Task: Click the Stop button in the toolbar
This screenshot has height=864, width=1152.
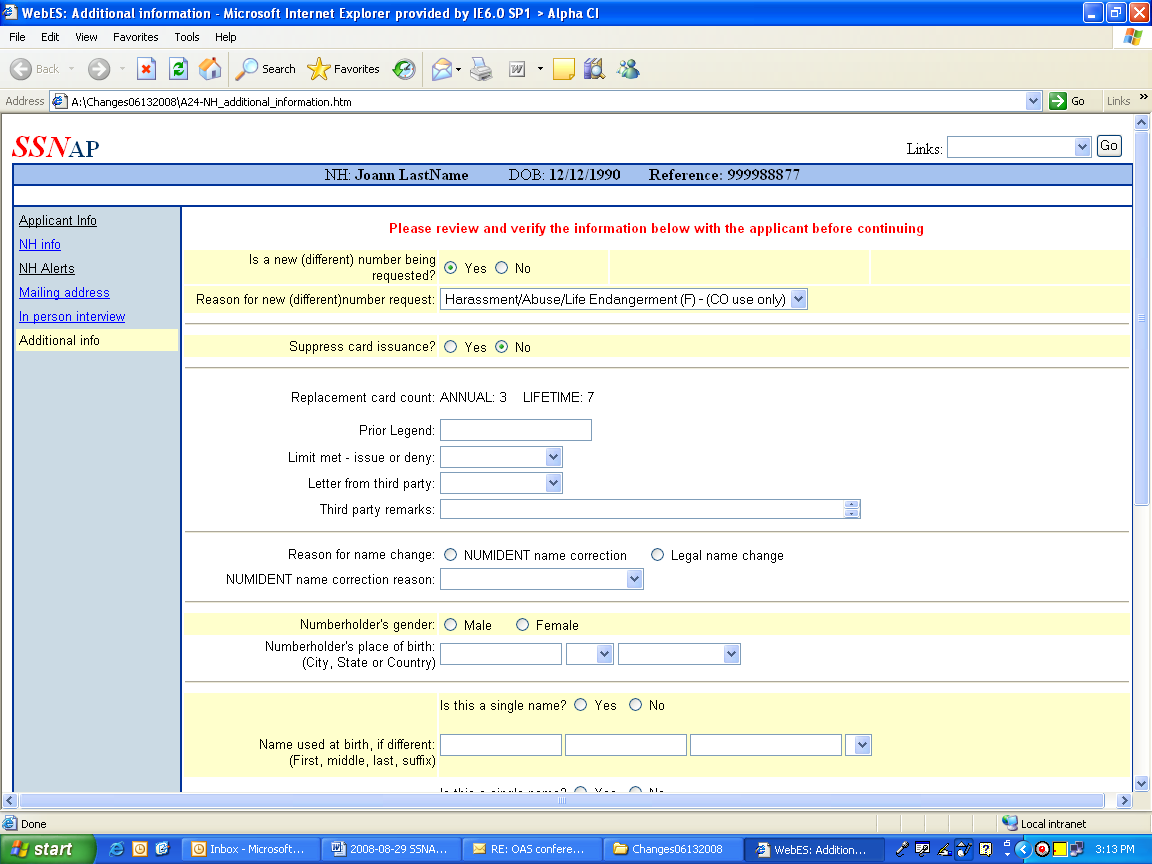Action: [147, 69]
